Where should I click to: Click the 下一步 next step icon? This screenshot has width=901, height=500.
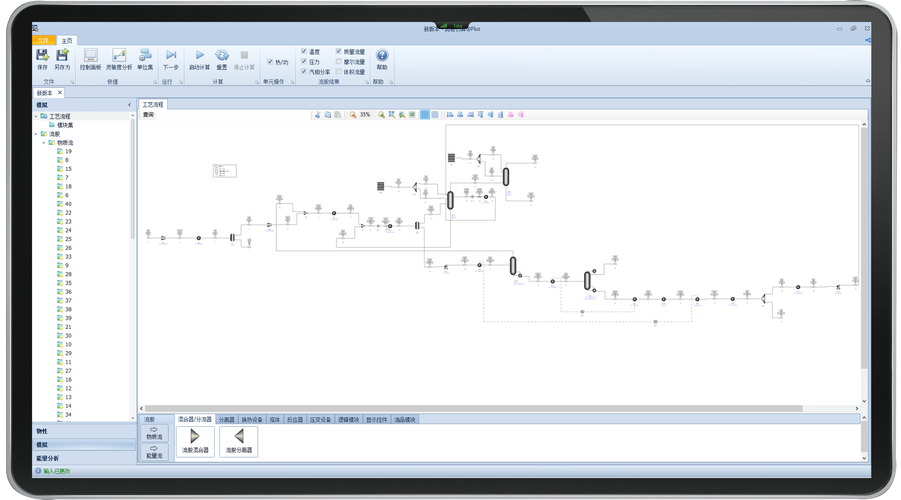pos(171,55)
